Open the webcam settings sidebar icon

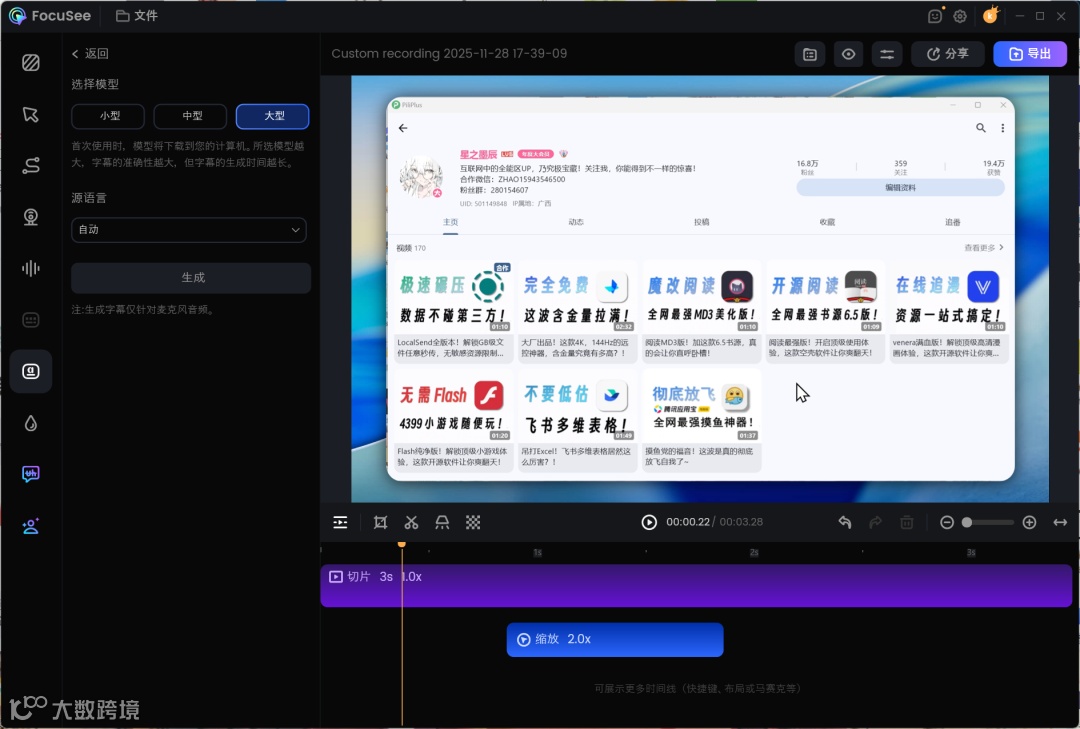point(30,217)
